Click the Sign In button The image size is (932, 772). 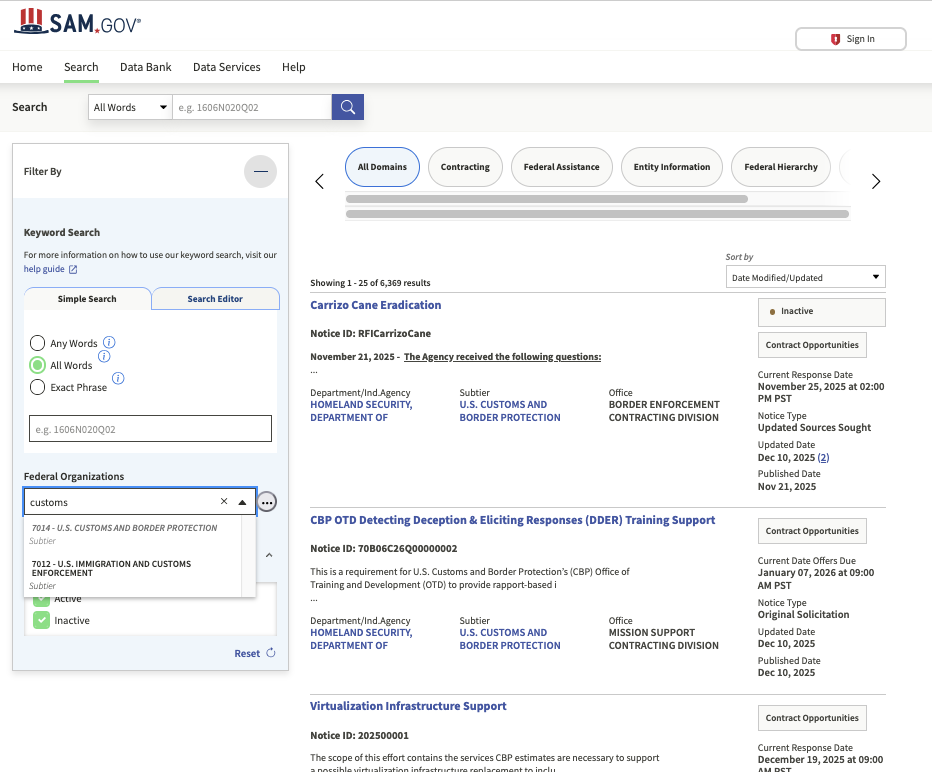click(x=850, y=38)
